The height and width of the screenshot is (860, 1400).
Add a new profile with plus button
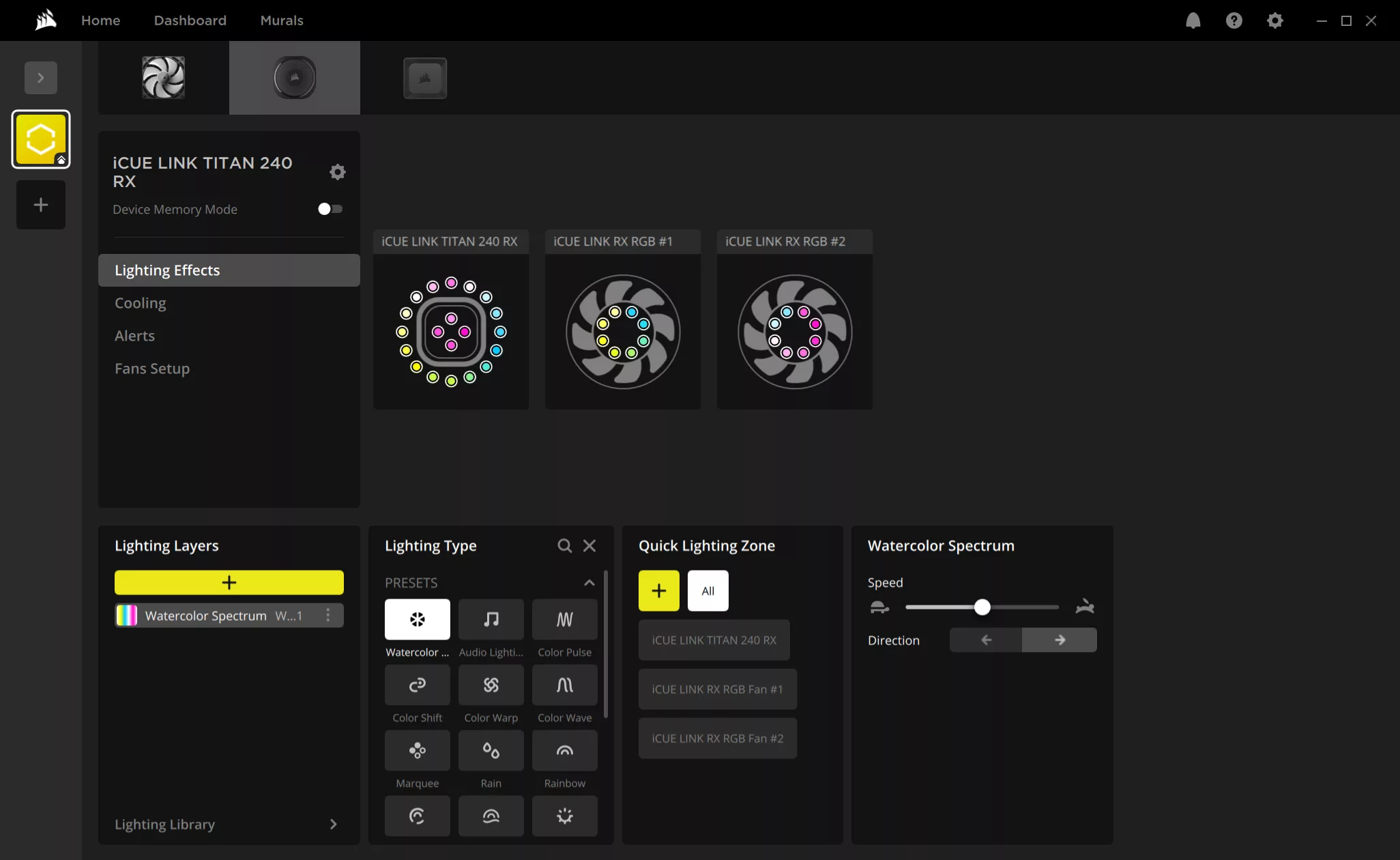[41, 205]
